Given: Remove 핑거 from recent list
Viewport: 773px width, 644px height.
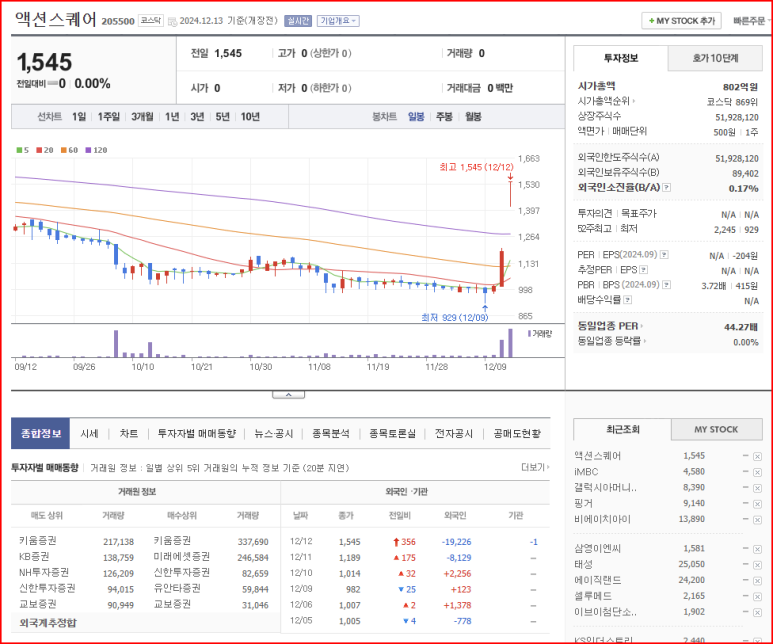Looking at the screenshot, I should tap(757, 504).
